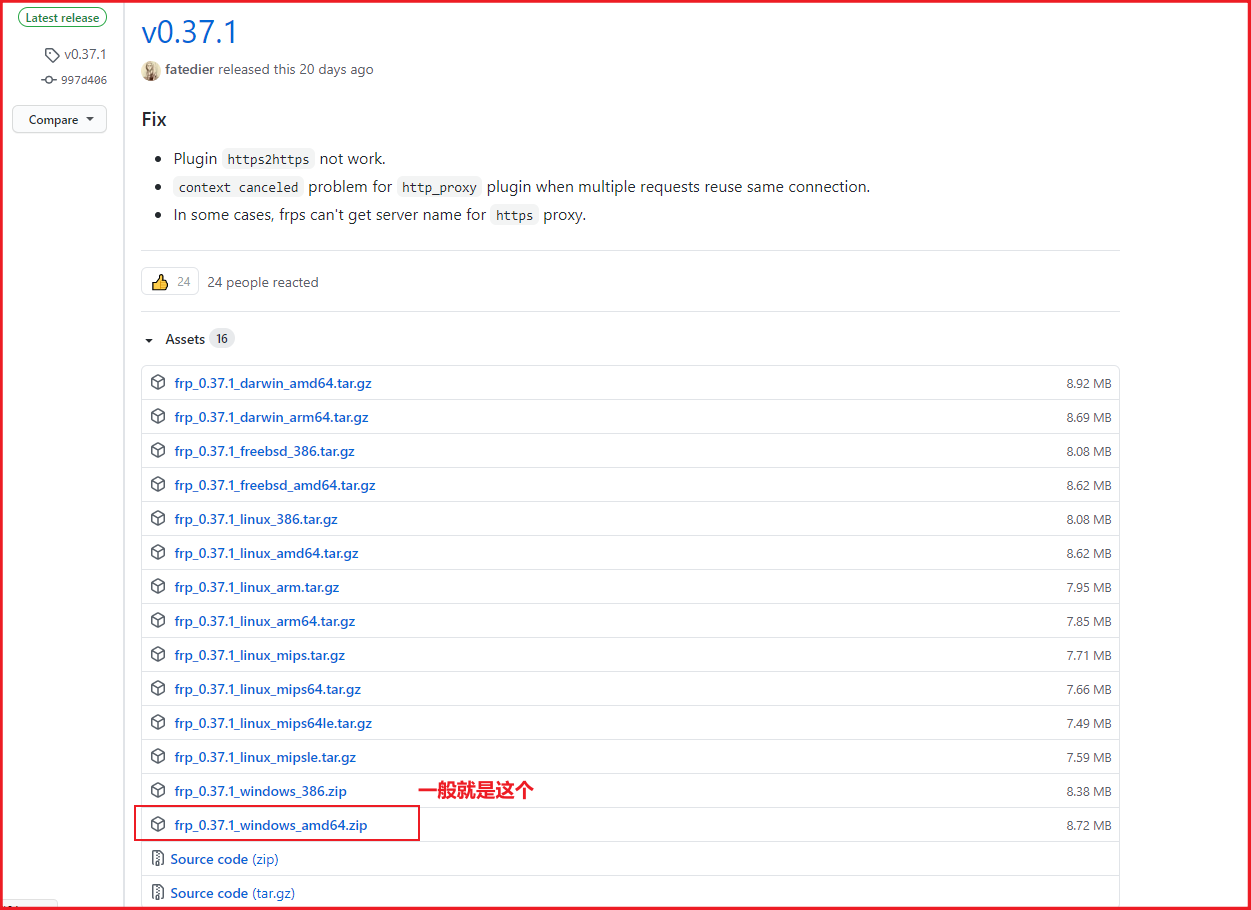Viewport: 1251px width, 910px height.
Task: Click the Latest release badge
Action: point(62,17)
